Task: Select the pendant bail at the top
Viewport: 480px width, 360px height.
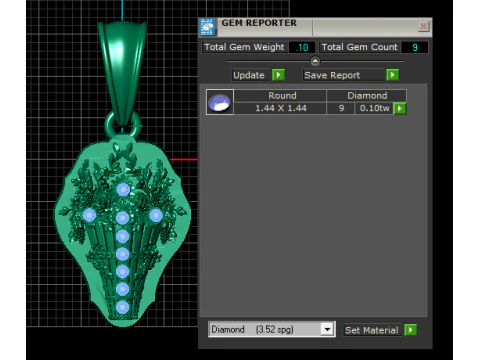Action: [122, 72]
